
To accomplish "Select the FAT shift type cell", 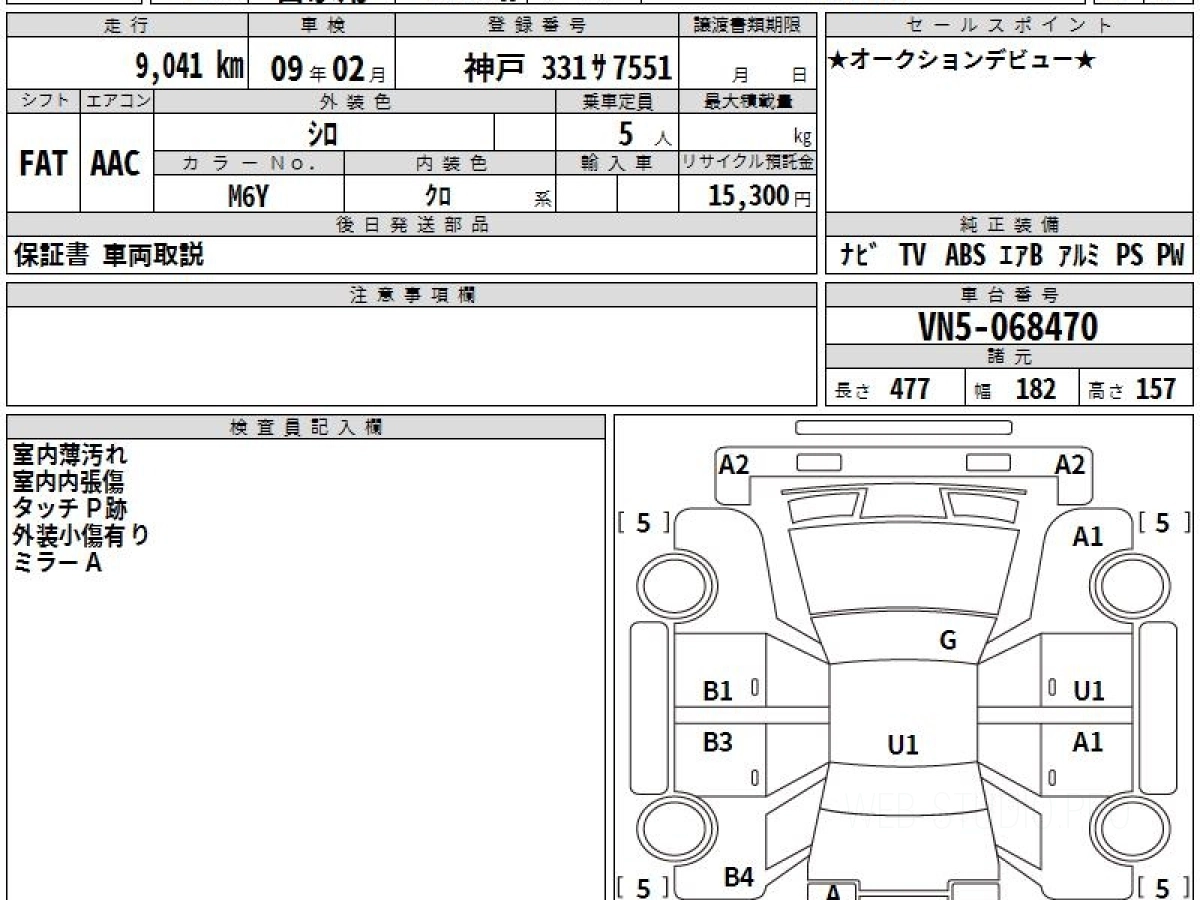I will 43,164.
